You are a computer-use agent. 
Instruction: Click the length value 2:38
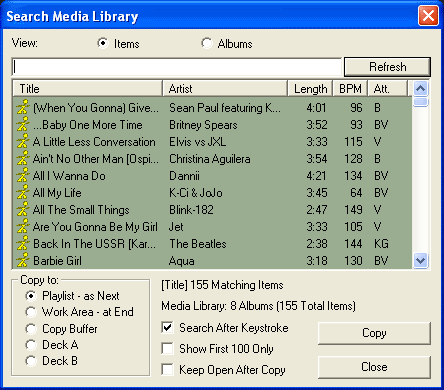pyautogui.click(x=317, y=244)
